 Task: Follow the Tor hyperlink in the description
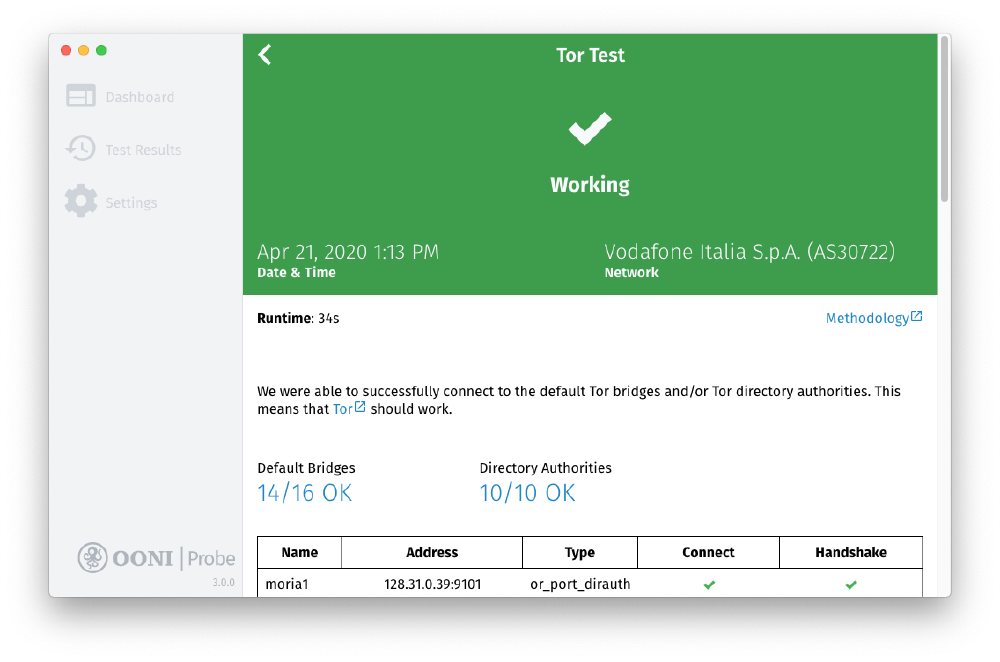344,408
